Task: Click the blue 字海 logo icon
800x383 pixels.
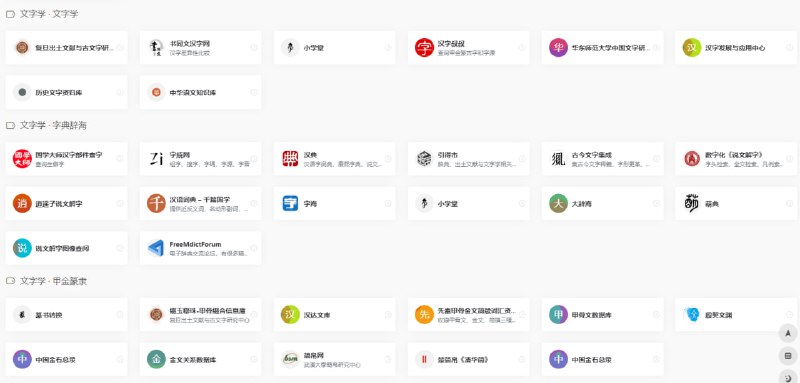Action: coord(290,203)
